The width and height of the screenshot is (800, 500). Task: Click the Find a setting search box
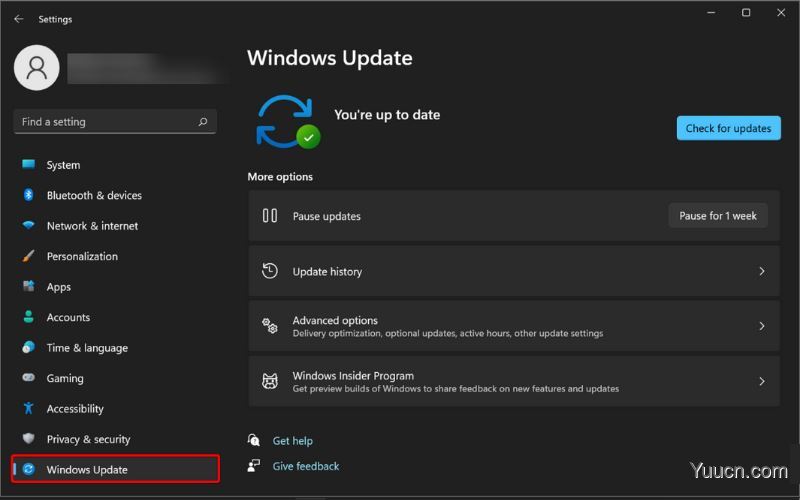(115, 121)
